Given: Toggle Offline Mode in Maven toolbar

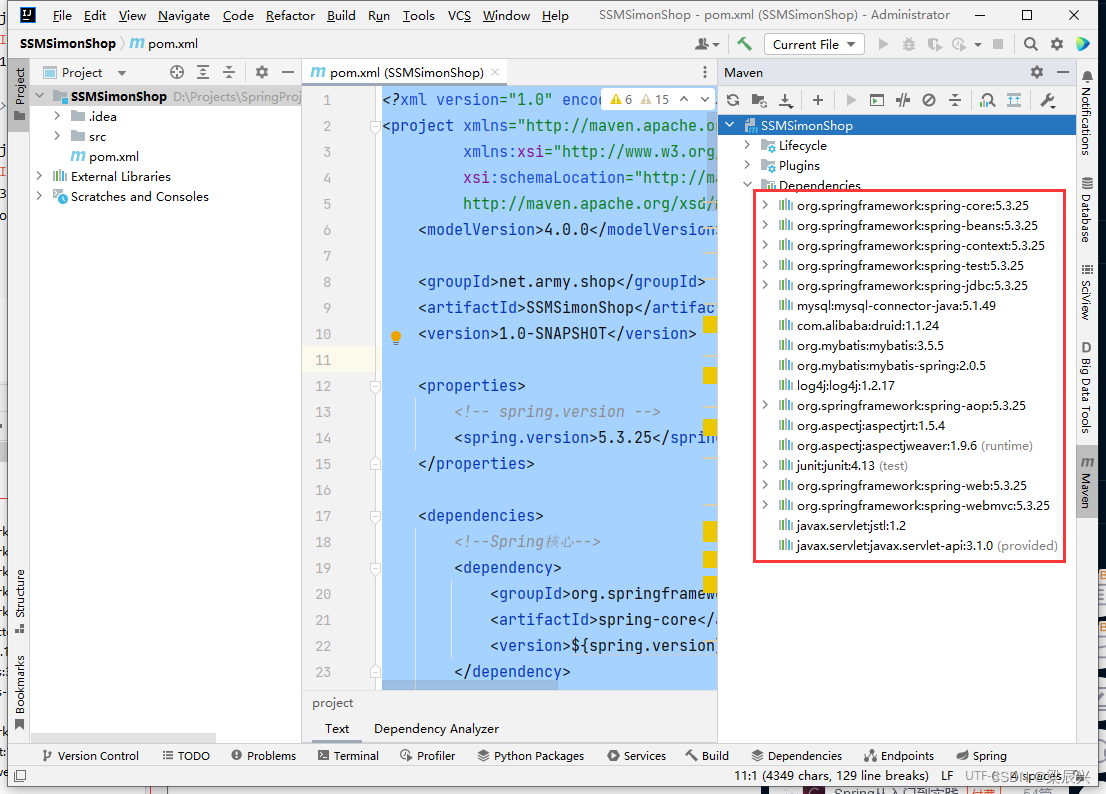Looking at the screenshot, I should 903,100.
